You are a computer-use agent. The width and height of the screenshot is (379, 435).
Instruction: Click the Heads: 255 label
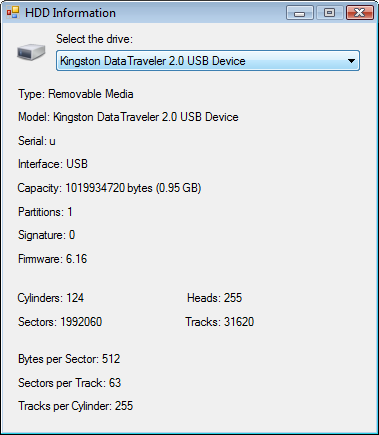pyautogui.click(x=214, y=298)
